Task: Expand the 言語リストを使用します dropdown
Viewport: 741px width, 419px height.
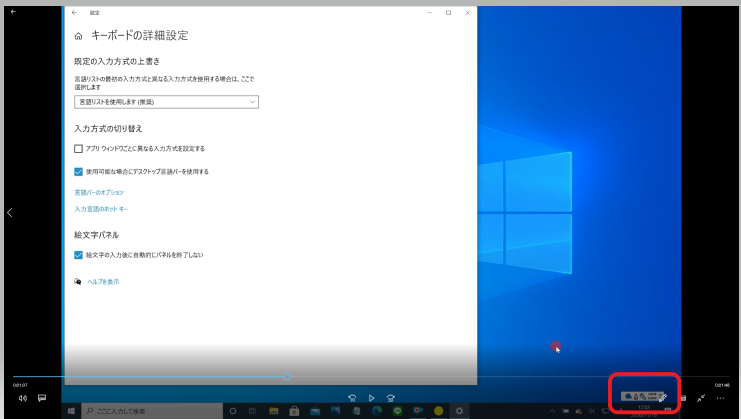Action: 166,101
